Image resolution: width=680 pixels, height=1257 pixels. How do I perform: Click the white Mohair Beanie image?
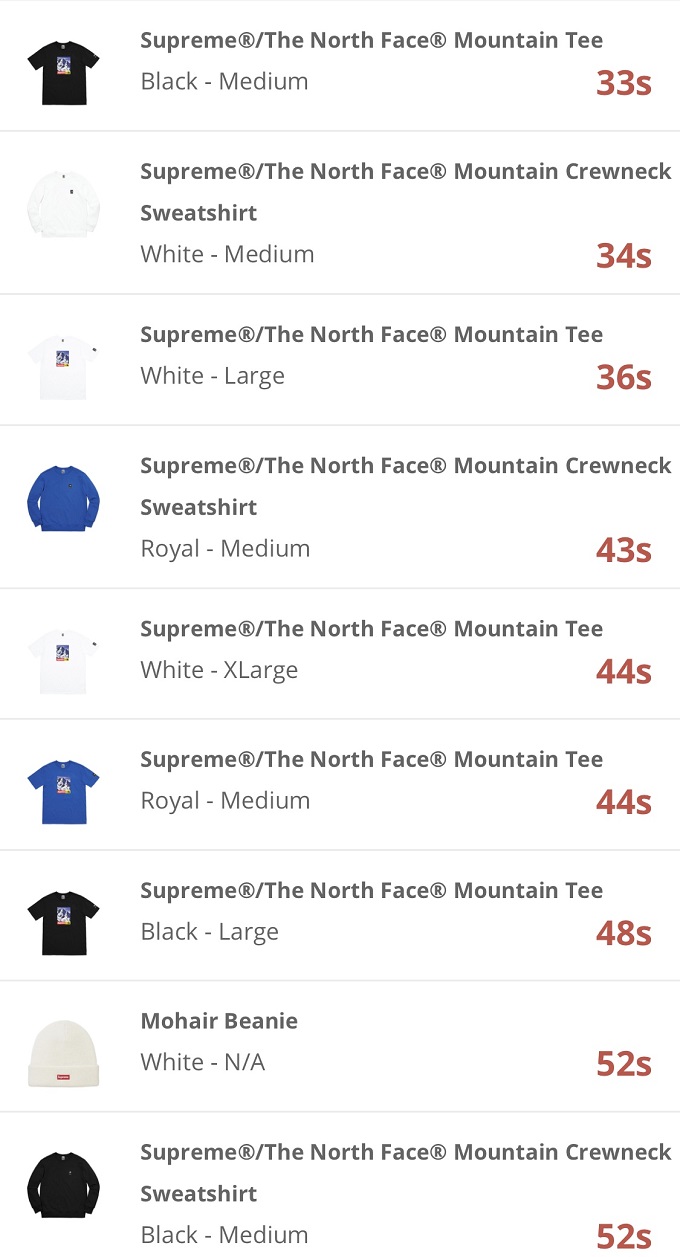coord(63,1051)
